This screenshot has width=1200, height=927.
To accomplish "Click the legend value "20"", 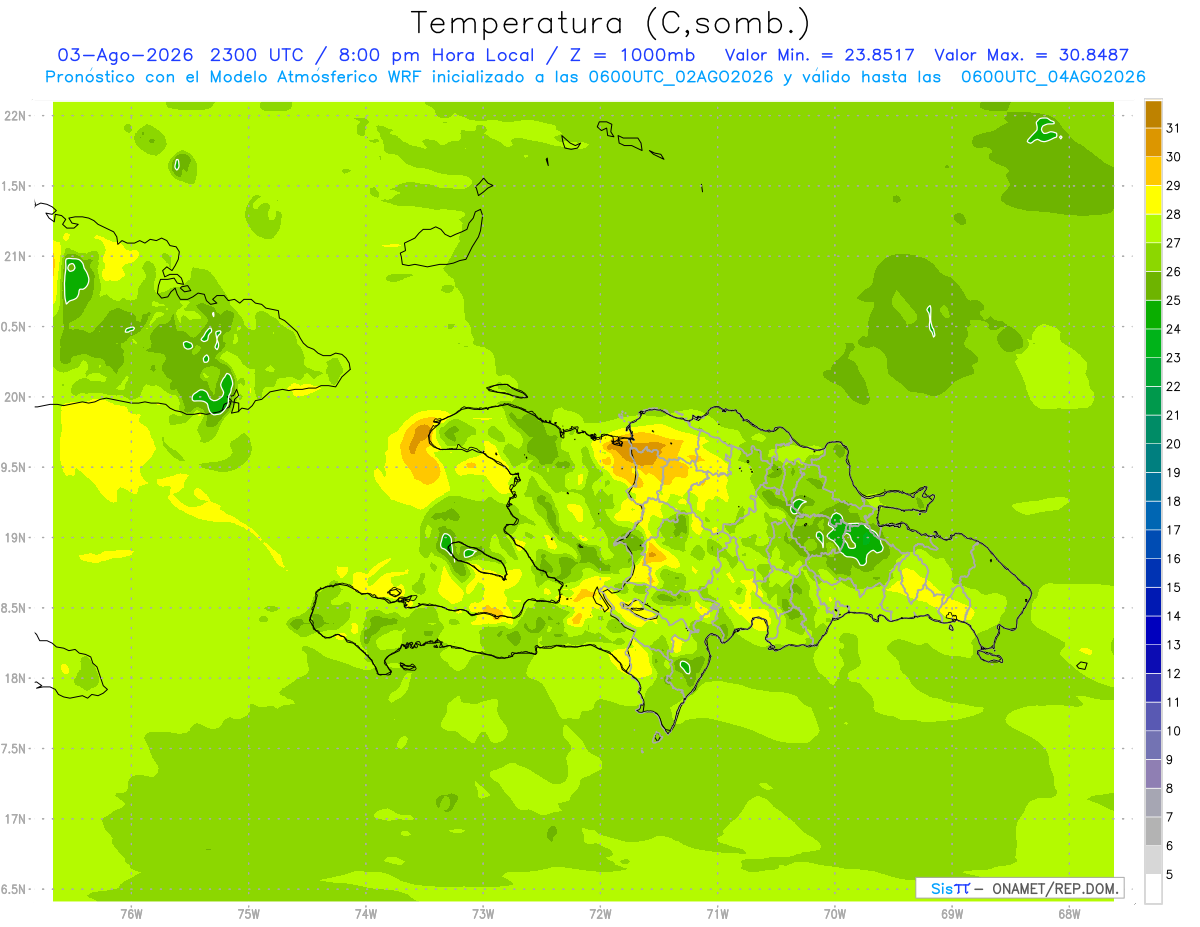I will click(x=1174, y=444).
